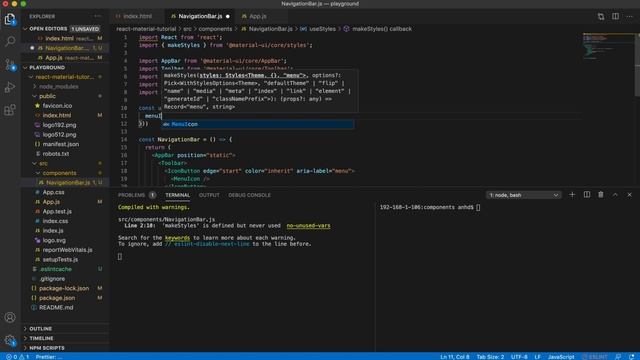
Task: Split the terminal pane
Action: point(587,195)
